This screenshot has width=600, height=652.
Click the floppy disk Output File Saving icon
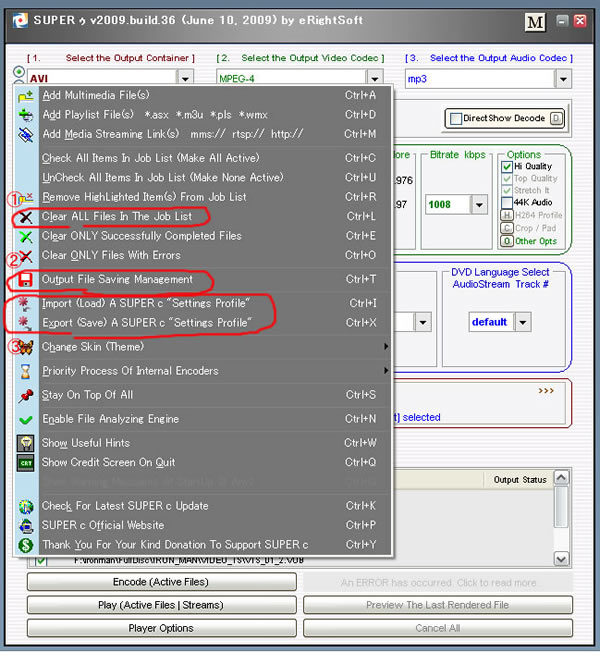pos(26,280)
